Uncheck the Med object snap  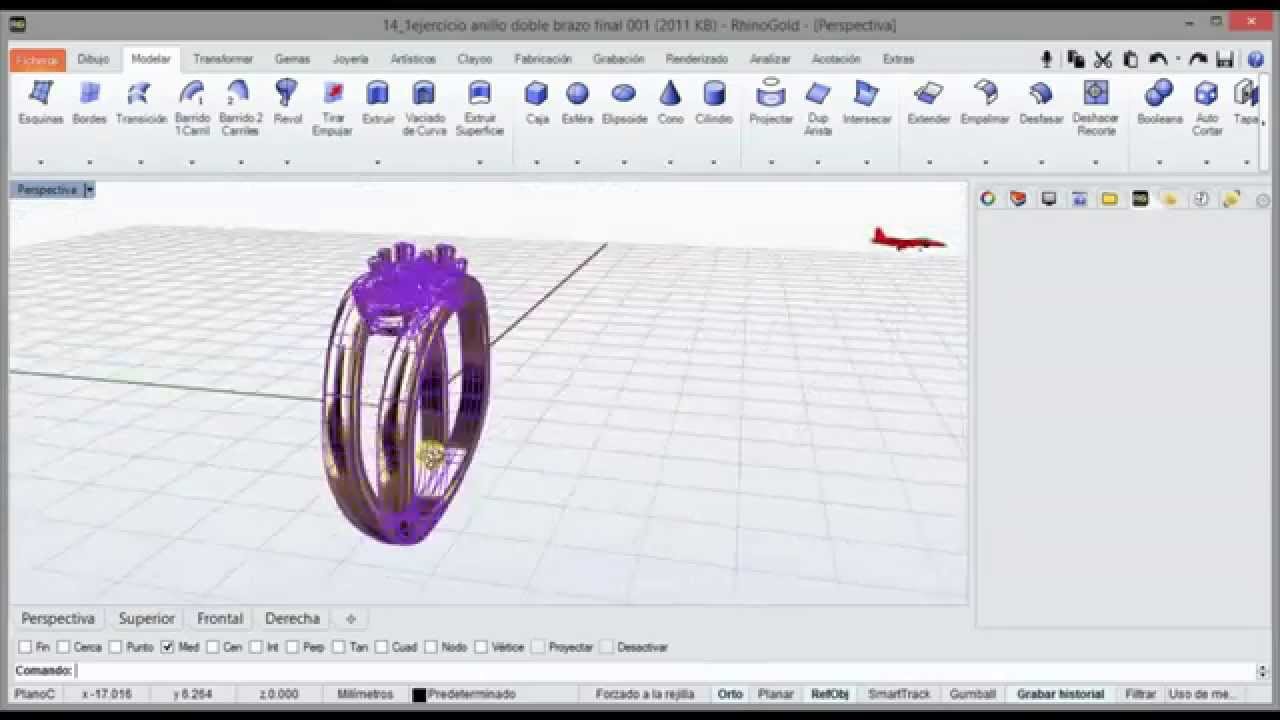[x=168, y=647]
